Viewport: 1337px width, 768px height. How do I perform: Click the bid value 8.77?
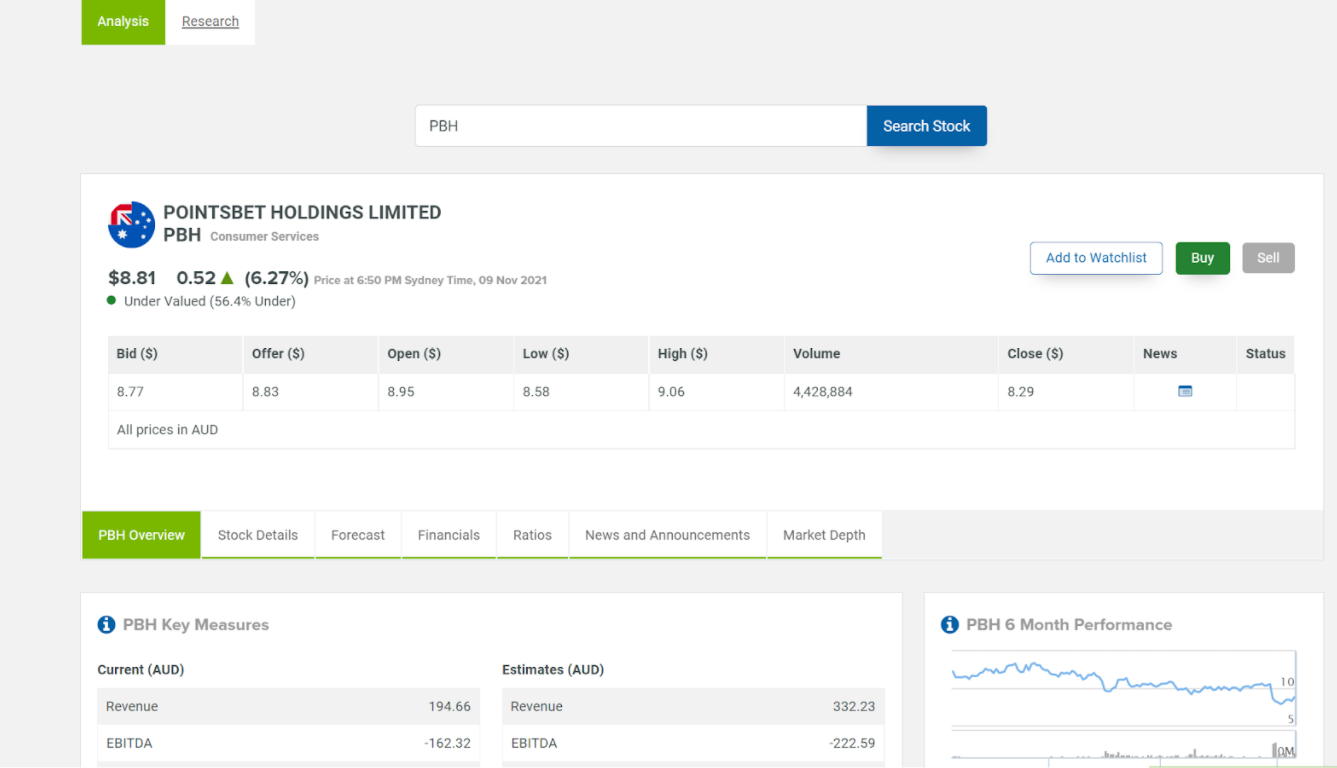(x=130, y=392)
